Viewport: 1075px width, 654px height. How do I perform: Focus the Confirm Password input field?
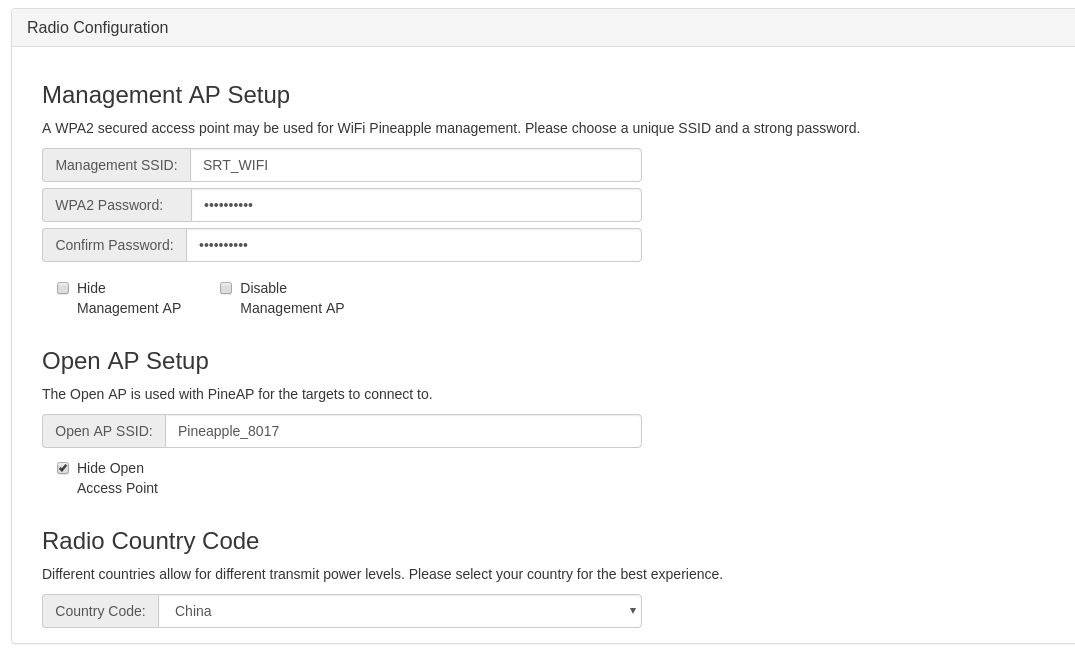[414, 245]
